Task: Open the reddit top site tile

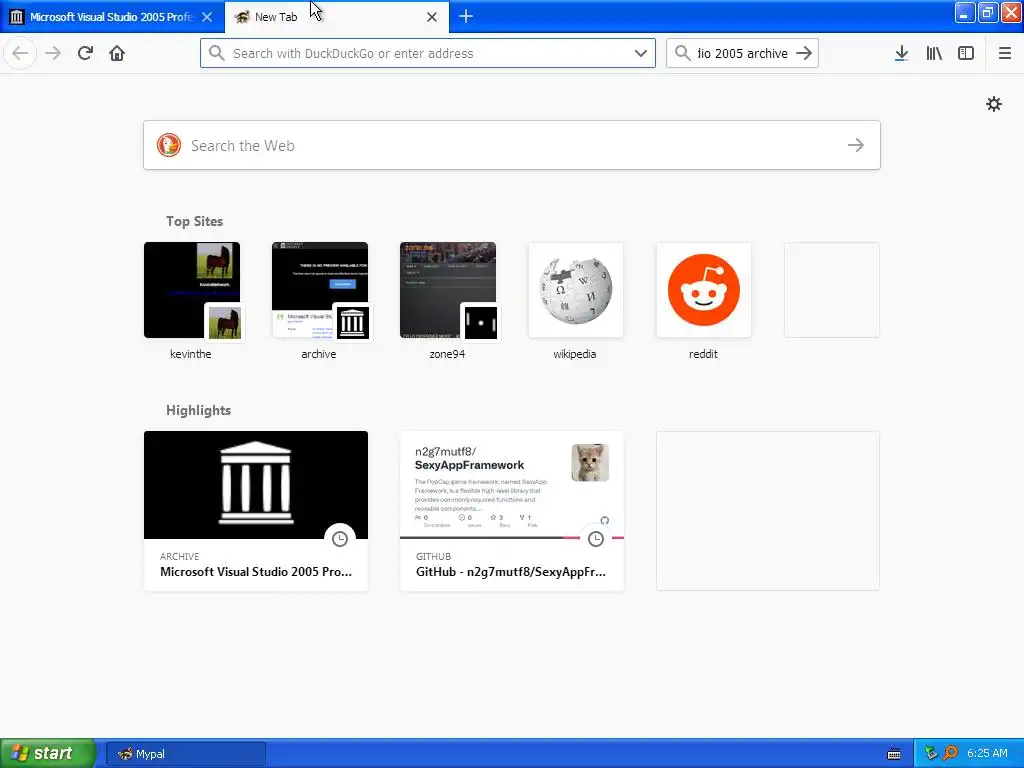Action: (x=704, y=291)
